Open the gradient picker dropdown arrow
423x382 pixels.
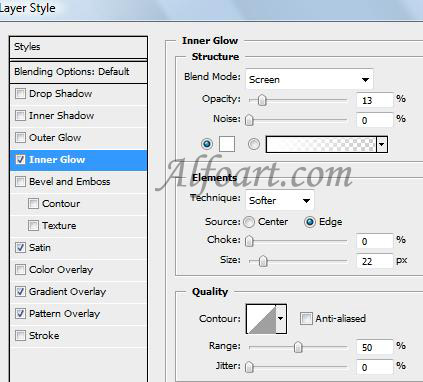pos(382,145)
